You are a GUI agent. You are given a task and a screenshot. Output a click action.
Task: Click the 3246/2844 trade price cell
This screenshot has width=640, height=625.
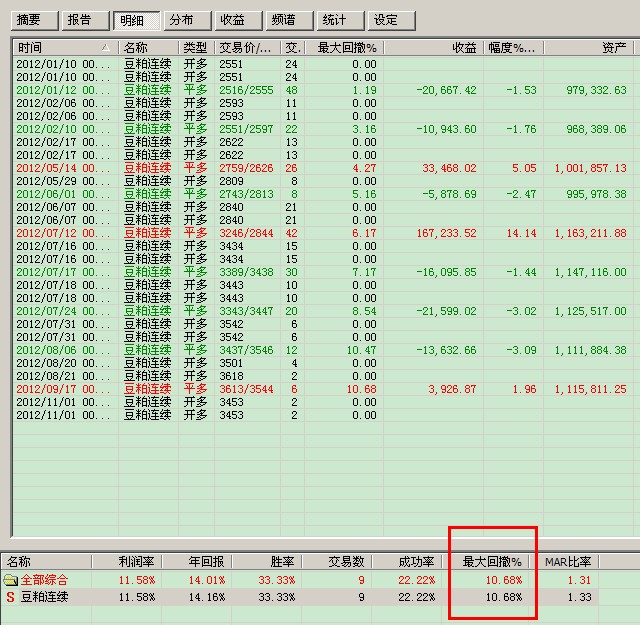click(x=246, y=233)
